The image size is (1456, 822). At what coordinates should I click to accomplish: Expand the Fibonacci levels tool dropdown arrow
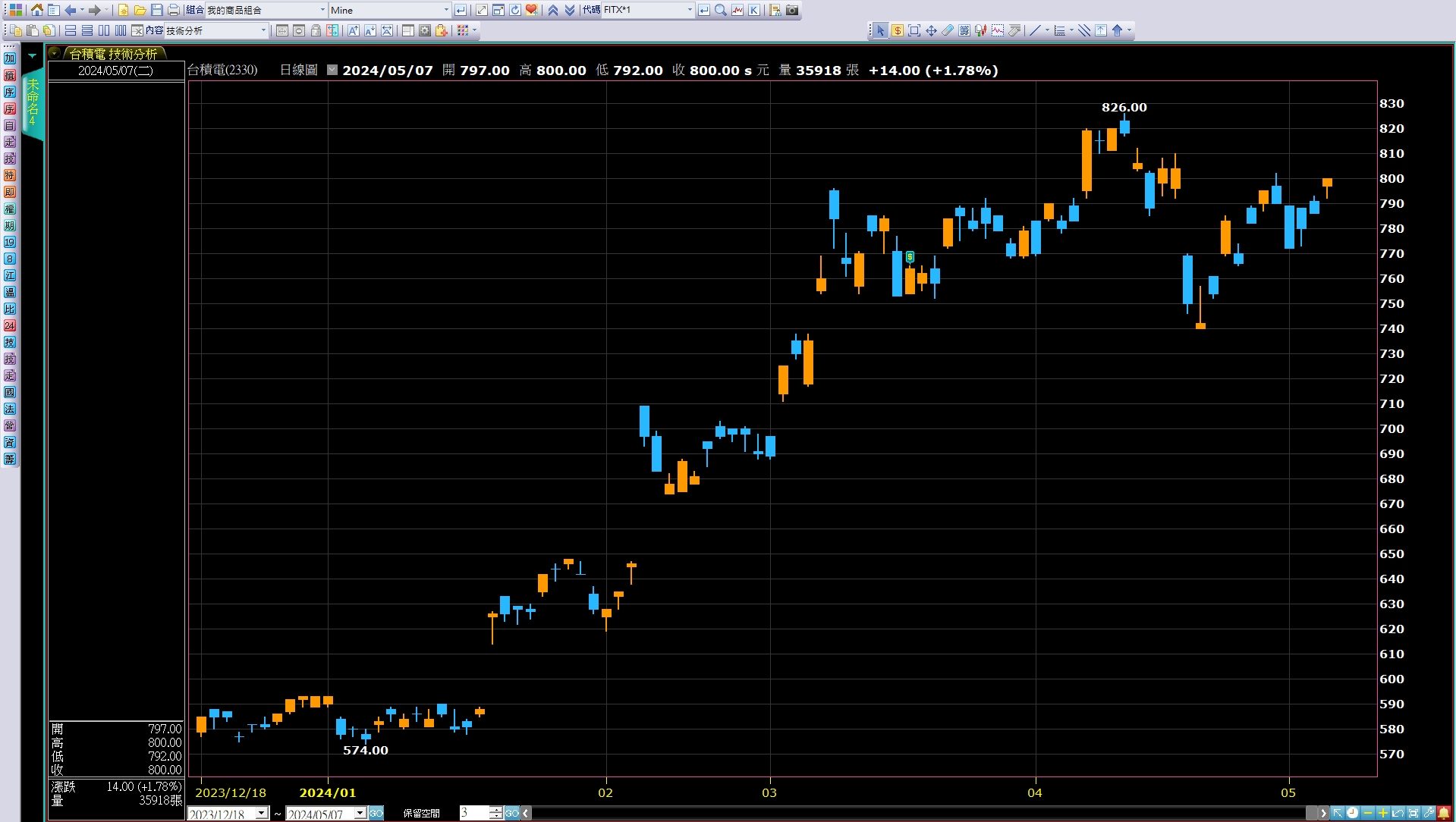pos(1071,30)
